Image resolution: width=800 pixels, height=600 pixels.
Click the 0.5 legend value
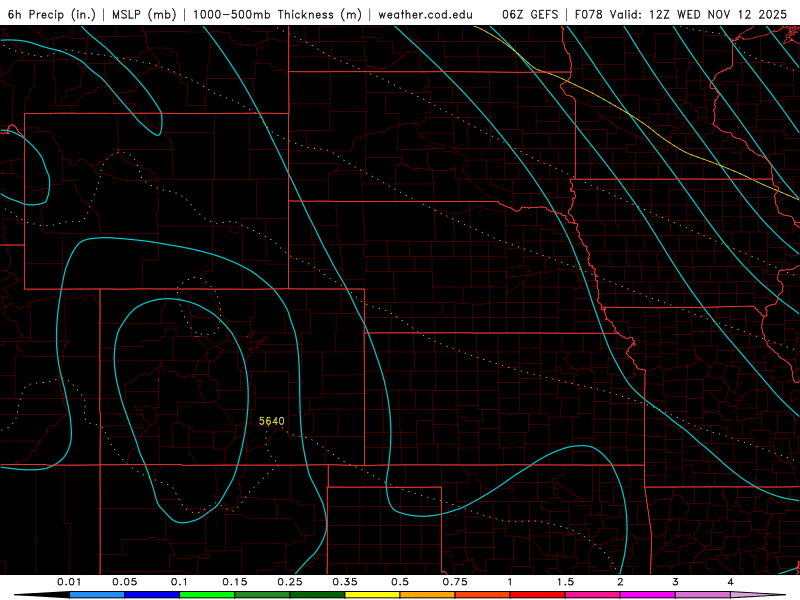coord(400,582)
